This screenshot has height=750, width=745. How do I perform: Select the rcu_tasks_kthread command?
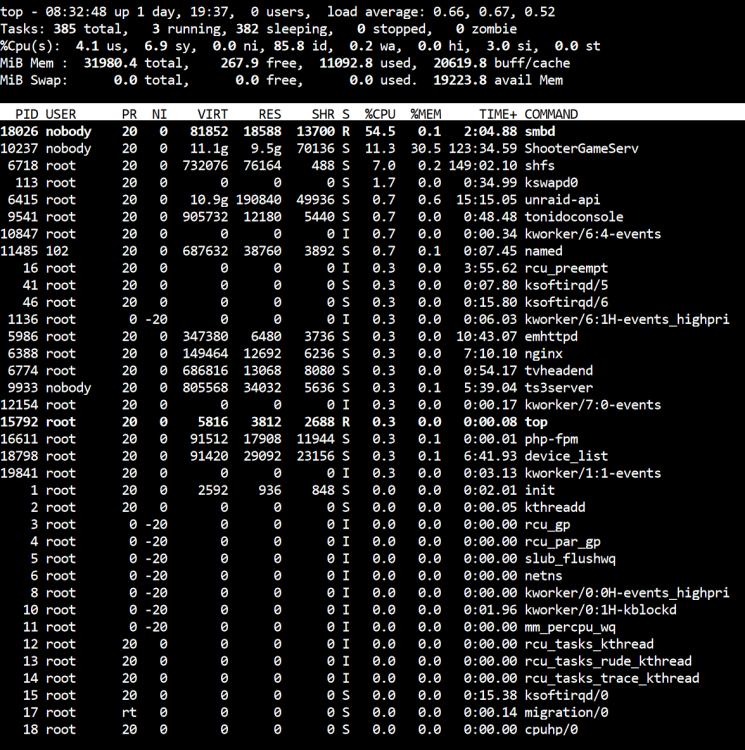589,644
